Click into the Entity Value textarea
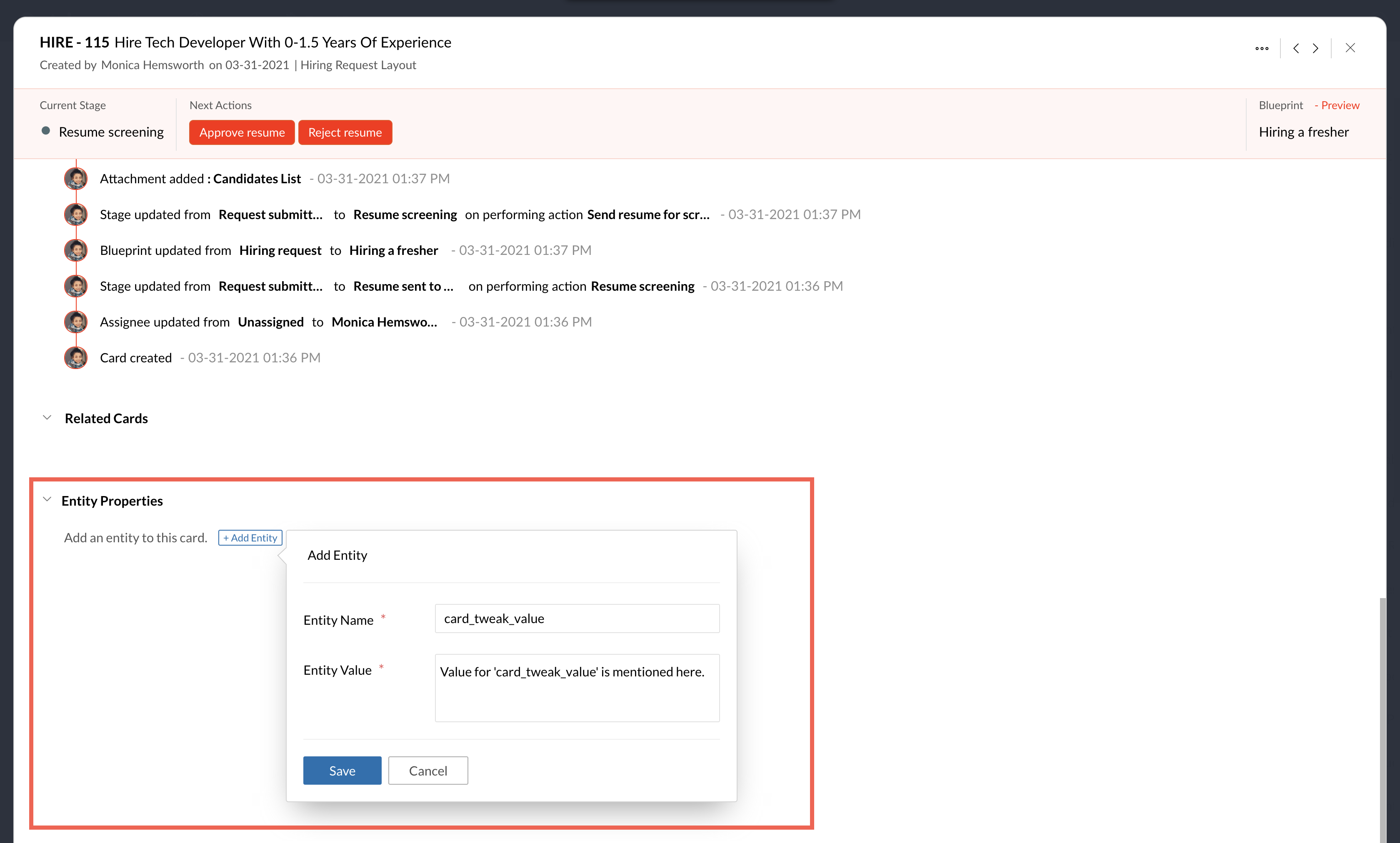 coord(577,688)
